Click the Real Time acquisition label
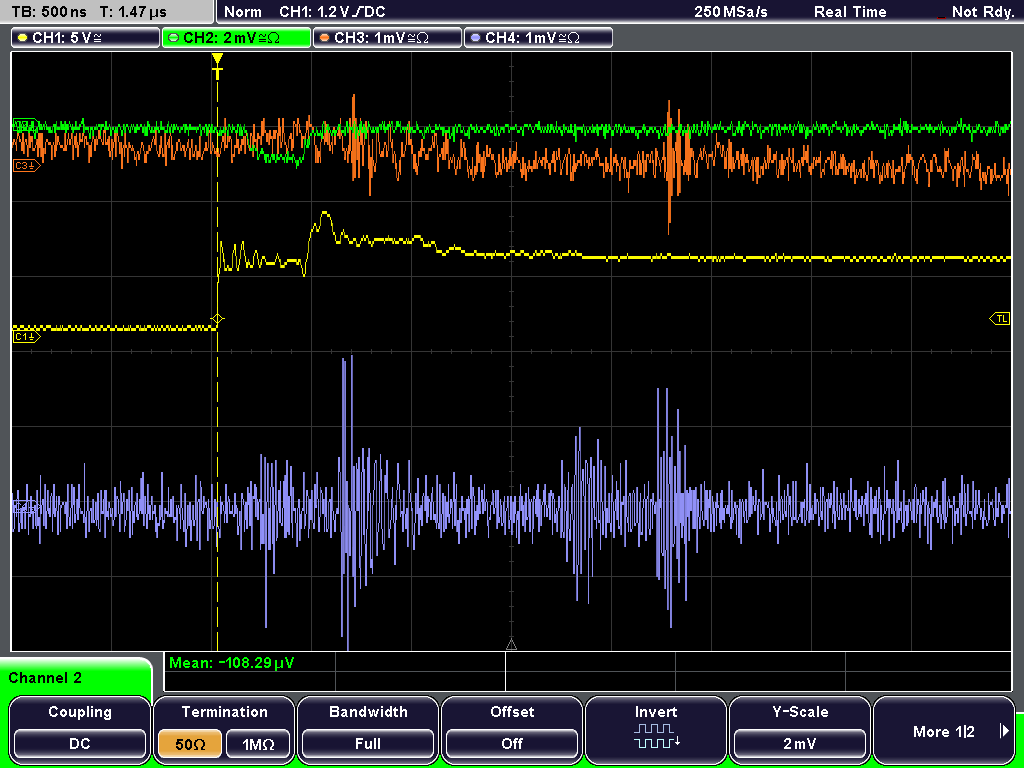The width and height of the screenshot is (1024, 768). point(850,12)
